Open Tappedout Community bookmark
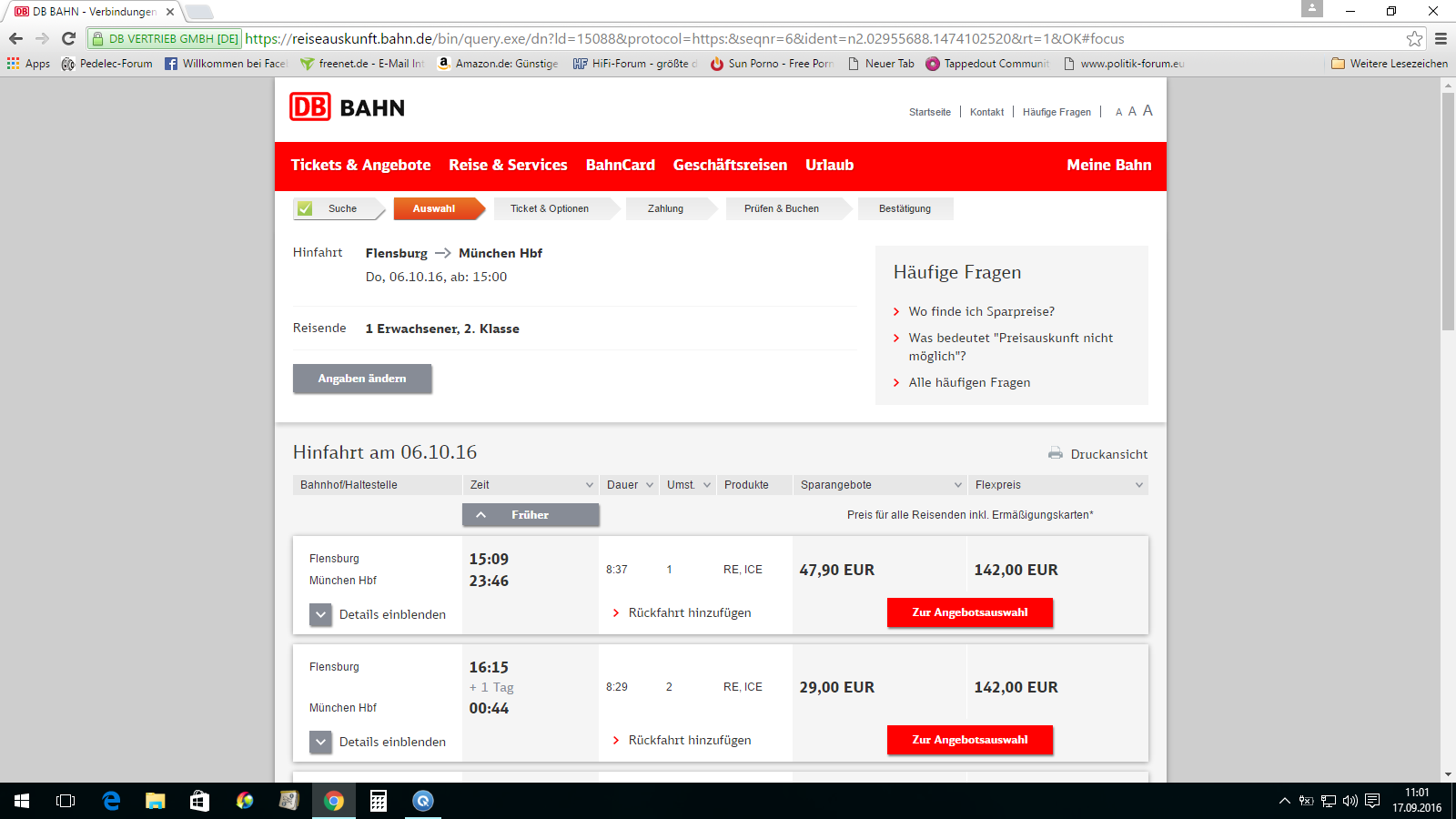 pyautogui.click(x=987, y=64)
